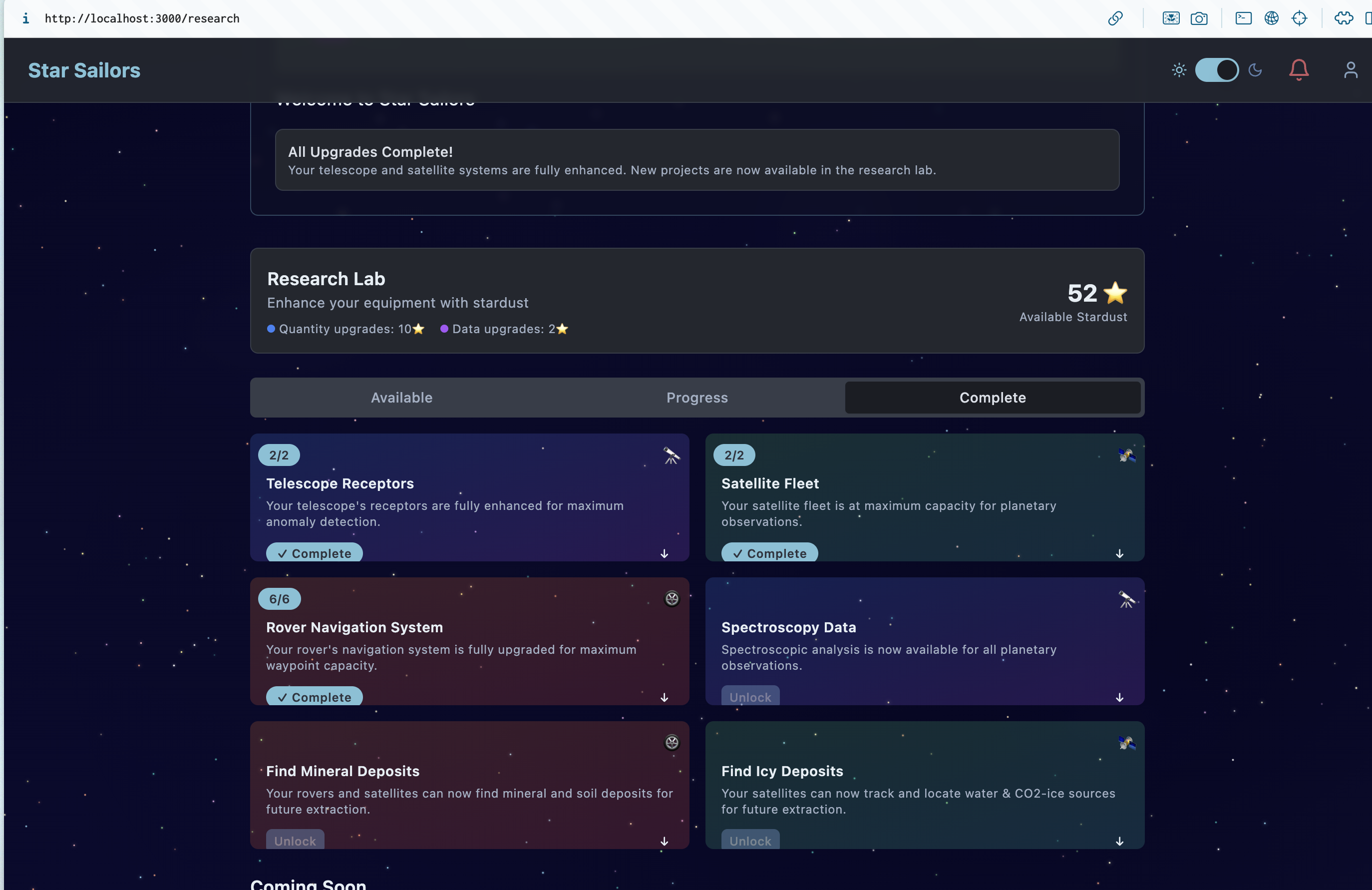
Task: Click wheel icon on Rover Navigation card
Action: pyautogui.click(x=672, y=599)
